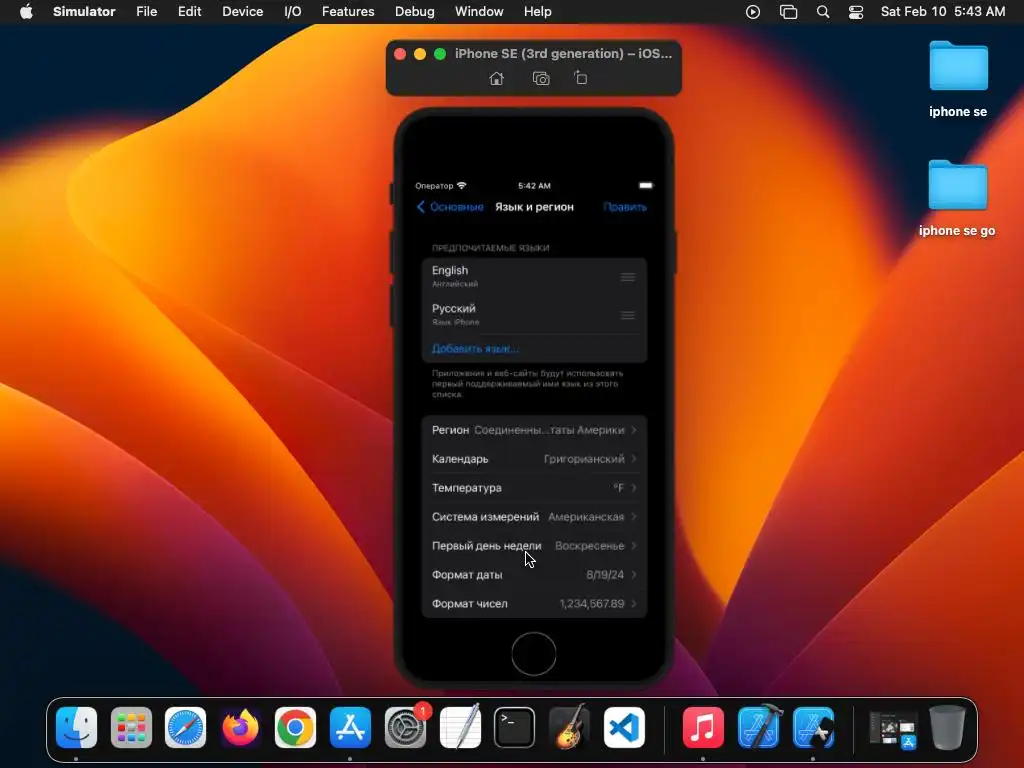Open Finder from the Dock
Screen dimensions: 1024x768
pyautogui.click(x=76, y=727)
